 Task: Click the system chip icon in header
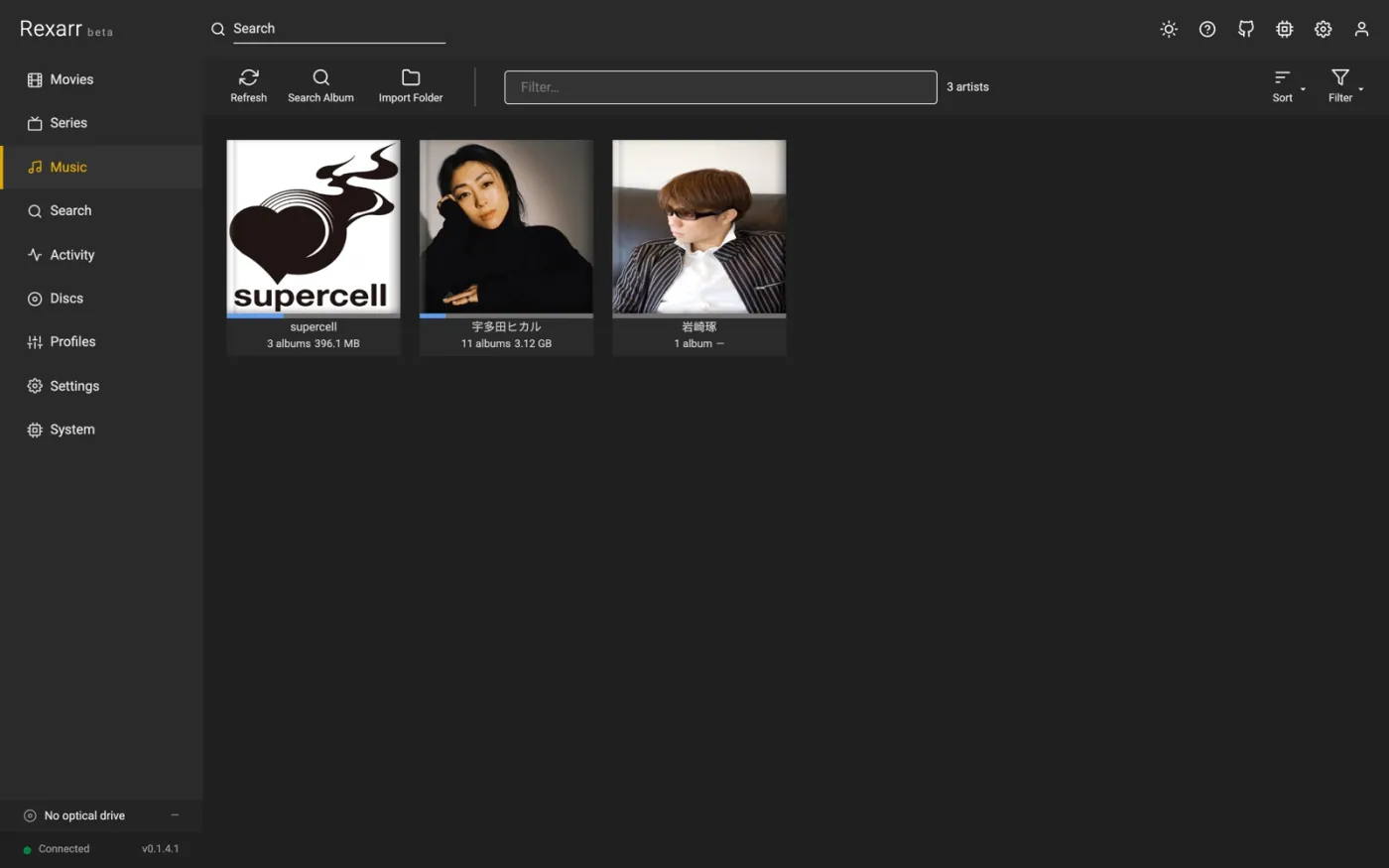[x=1285, y=29]
